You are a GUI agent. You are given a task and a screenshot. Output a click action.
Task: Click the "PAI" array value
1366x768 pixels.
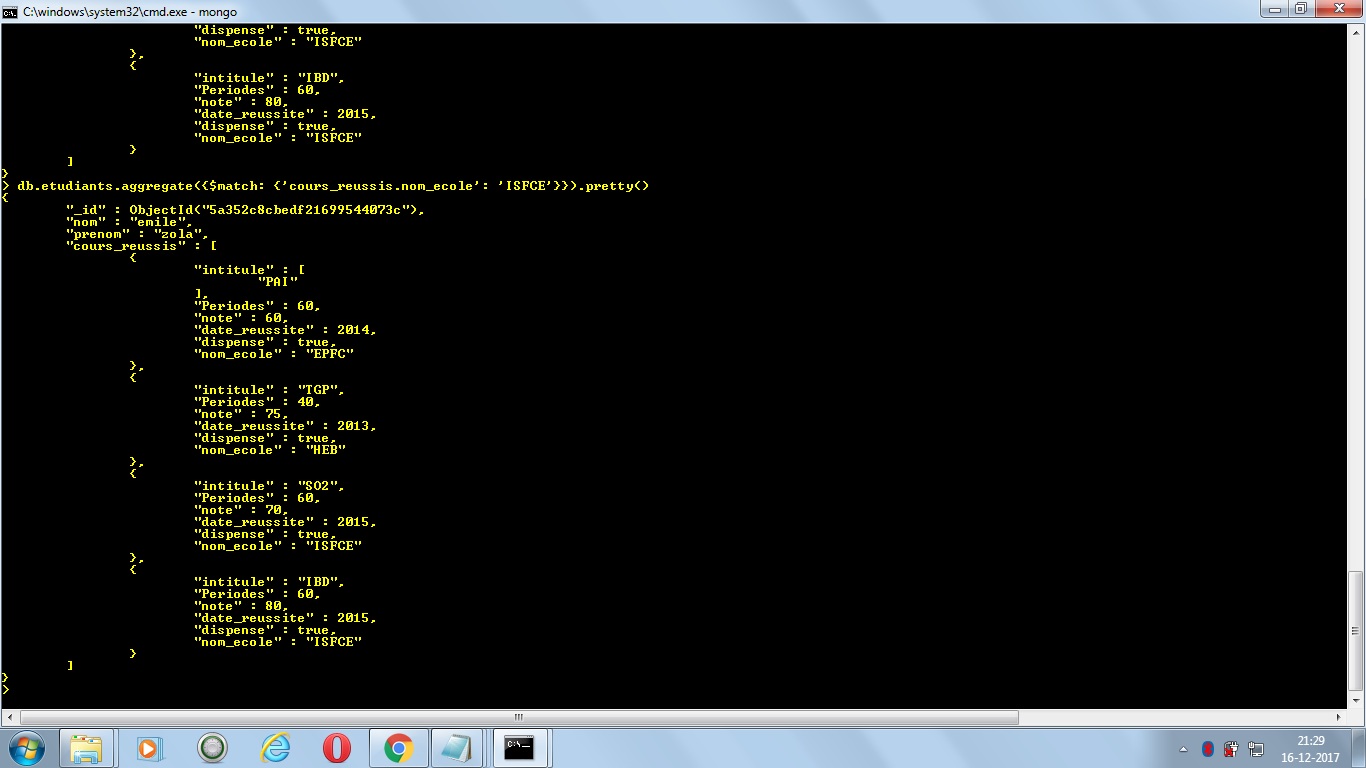(x=277, y=282)
